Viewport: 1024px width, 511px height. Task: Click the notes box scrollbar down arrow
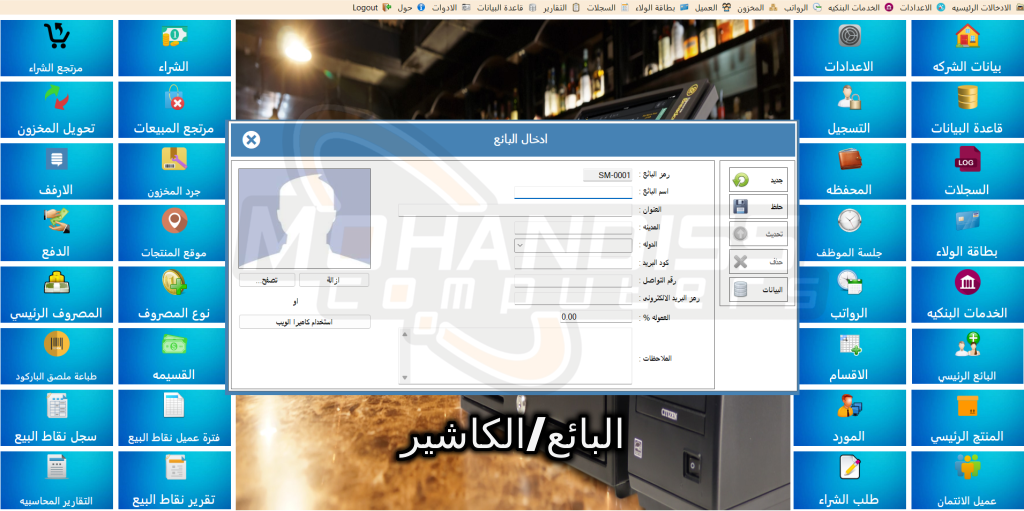[x=404, y=377]
